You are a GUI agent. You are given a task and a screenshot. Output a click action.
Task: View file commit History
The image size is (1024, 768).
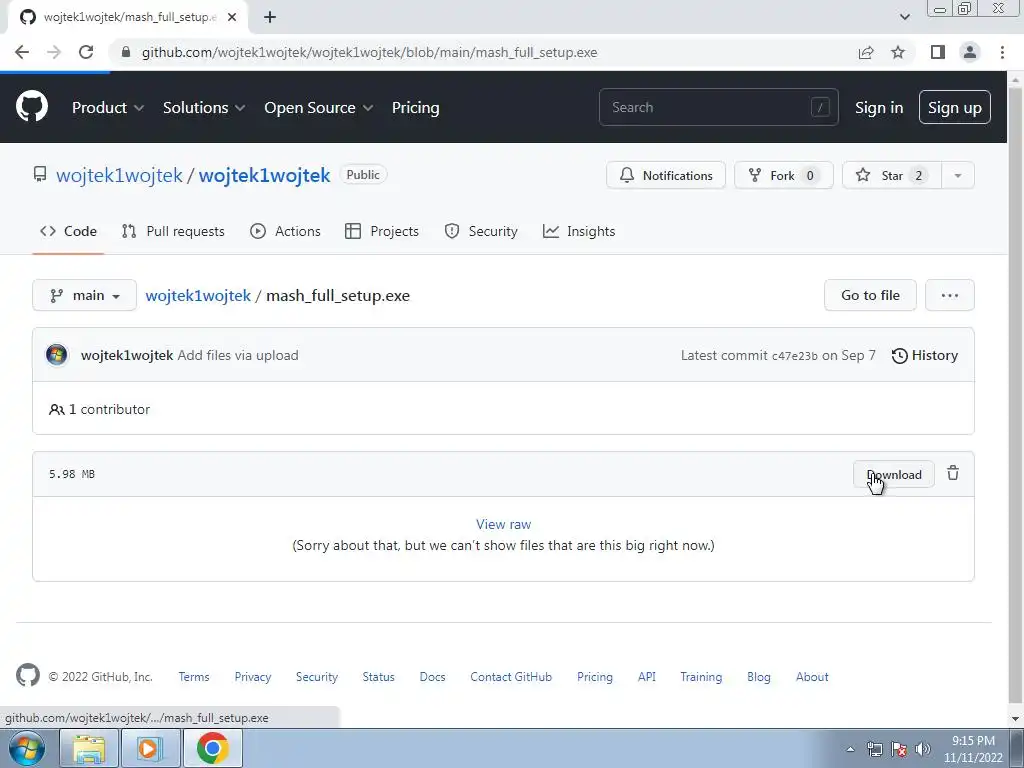click(924, 355)
